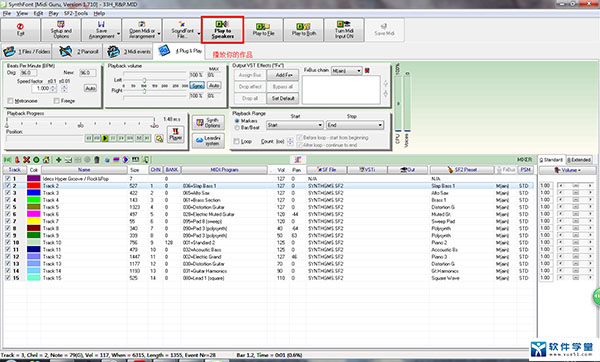Click the green plus icon in track toolbar
The height and width of the screenshot is (362, 600).
59,160
